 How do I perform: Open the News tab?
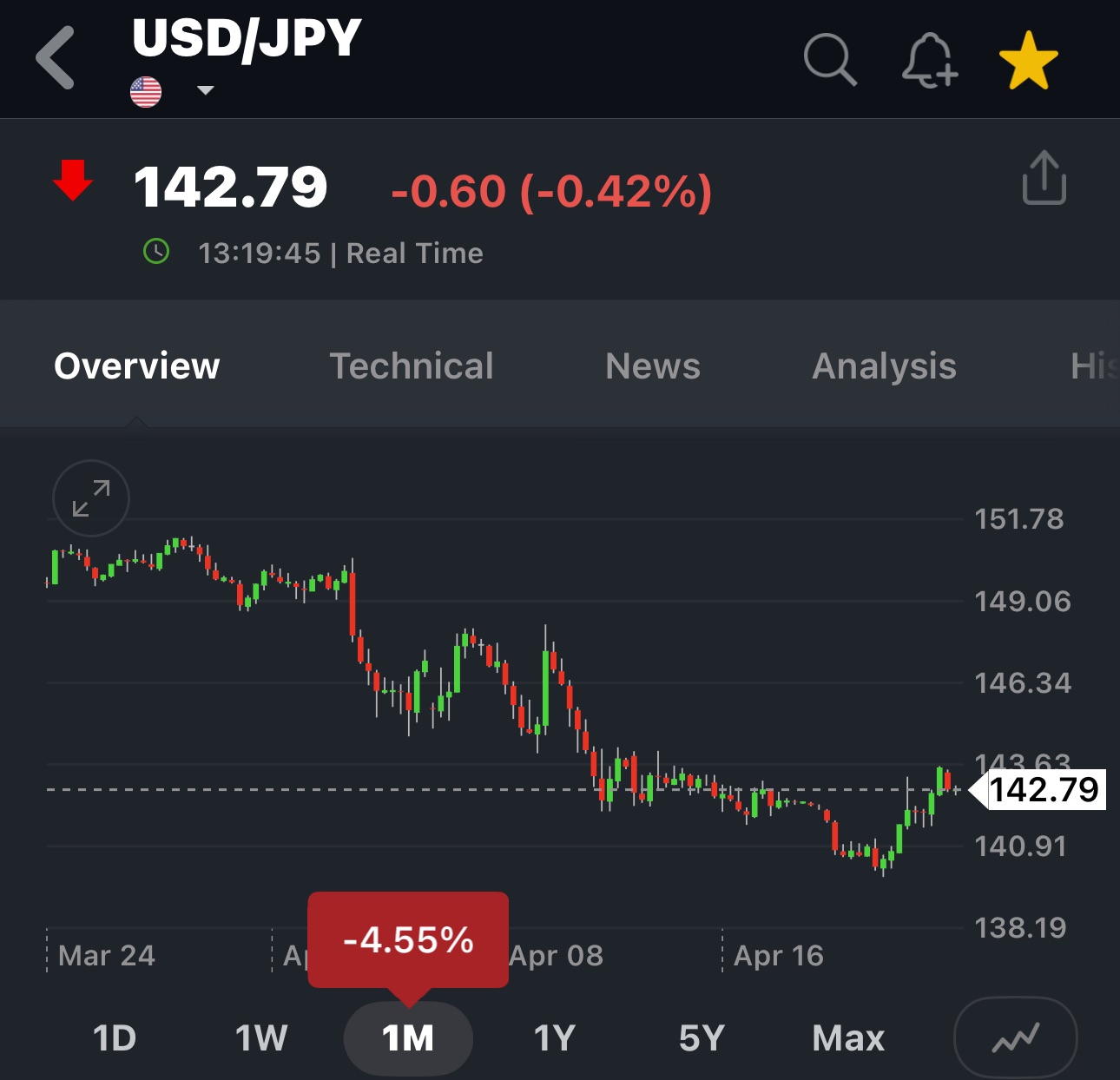[x=653, y=365]
